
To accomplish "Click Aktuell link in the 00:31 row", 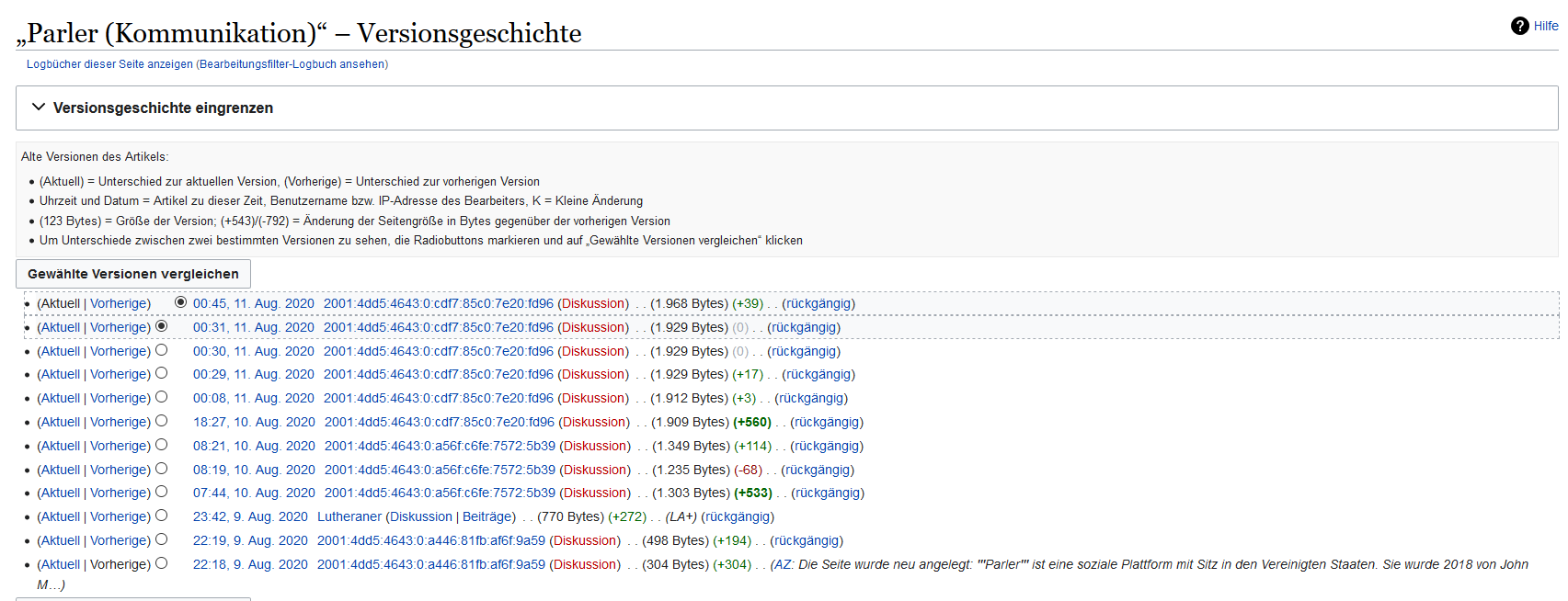I will [61, 328].
